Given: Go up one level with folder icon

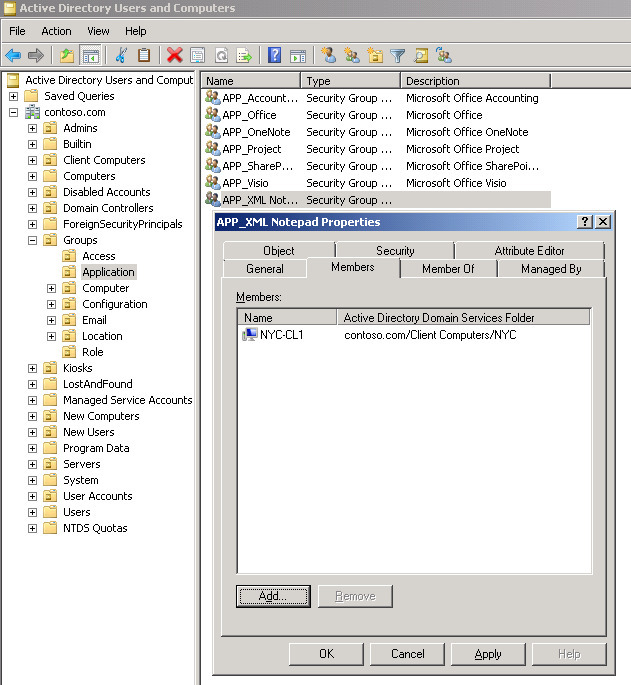Looking at the screenshot, I should tap(67, 55).
